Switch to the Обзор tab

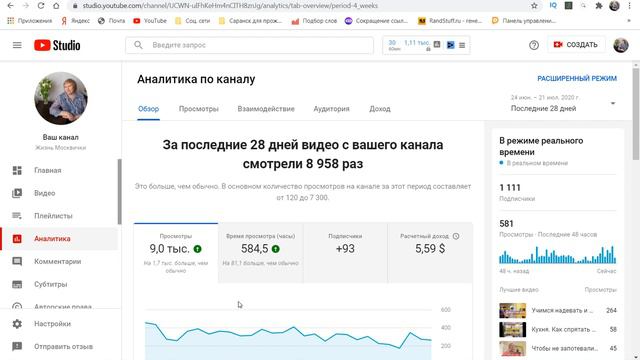click(148, 109)
